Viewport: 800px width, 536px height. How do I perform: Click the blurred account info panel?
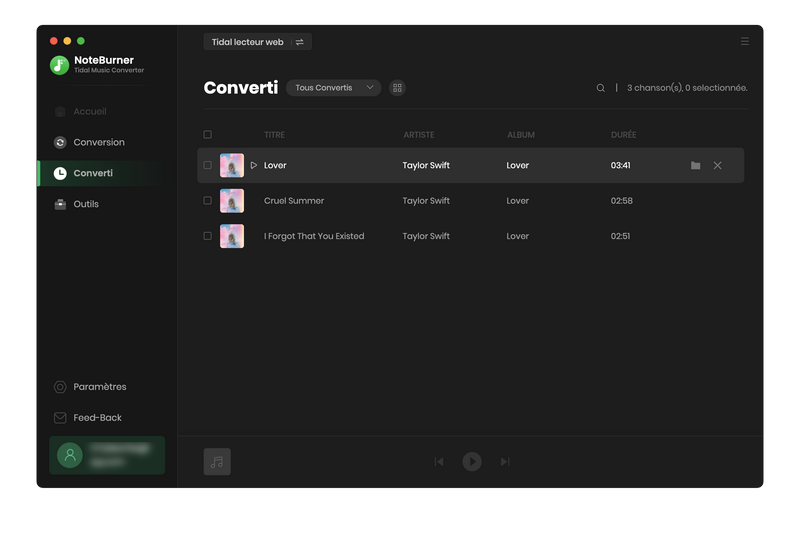[x=107, y=455]
